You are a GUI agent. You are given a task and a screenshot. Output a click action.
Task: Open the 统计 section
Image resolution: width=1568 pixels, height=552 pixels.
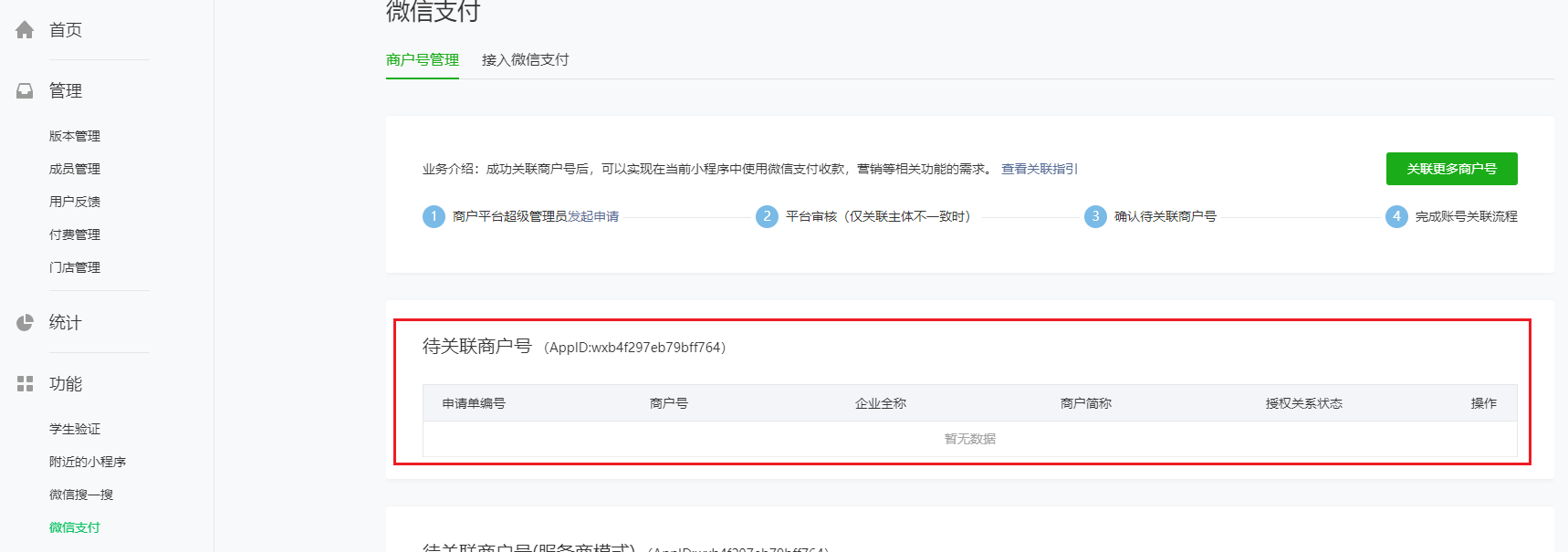66,322
